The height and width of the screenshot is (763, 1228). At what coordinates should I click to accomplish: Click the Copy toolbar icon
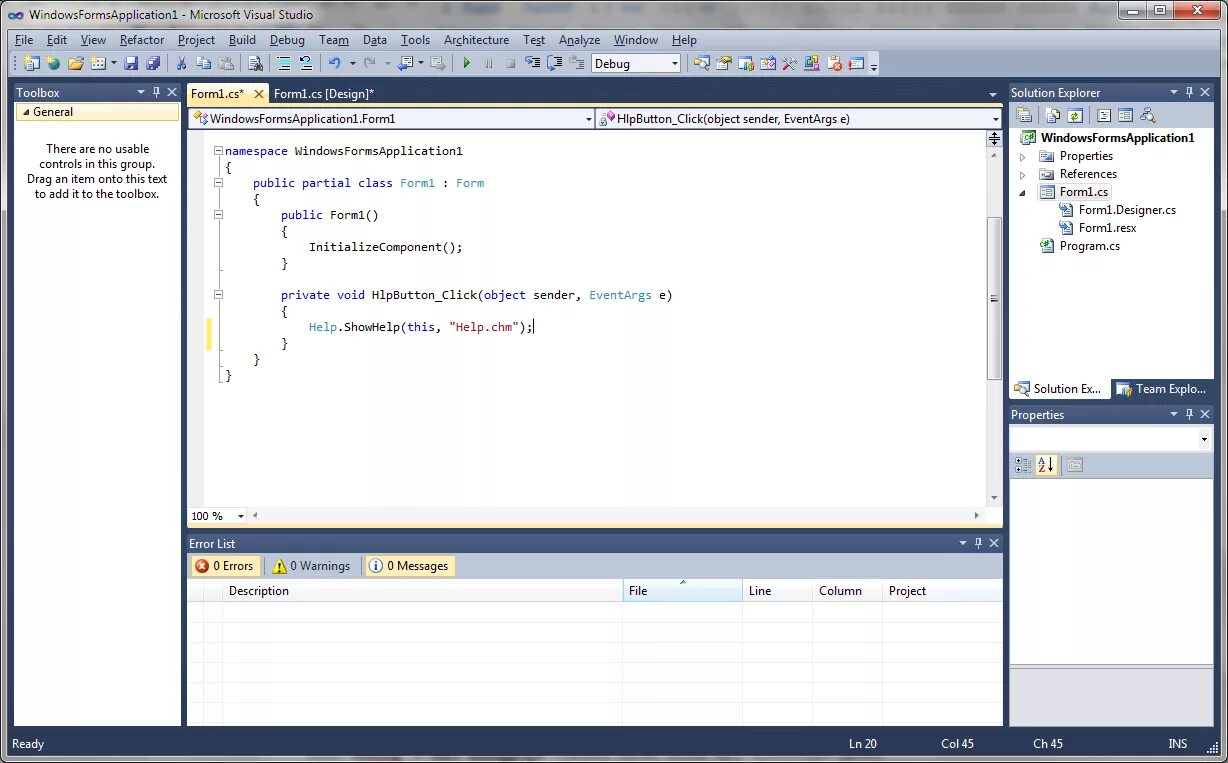203,63
